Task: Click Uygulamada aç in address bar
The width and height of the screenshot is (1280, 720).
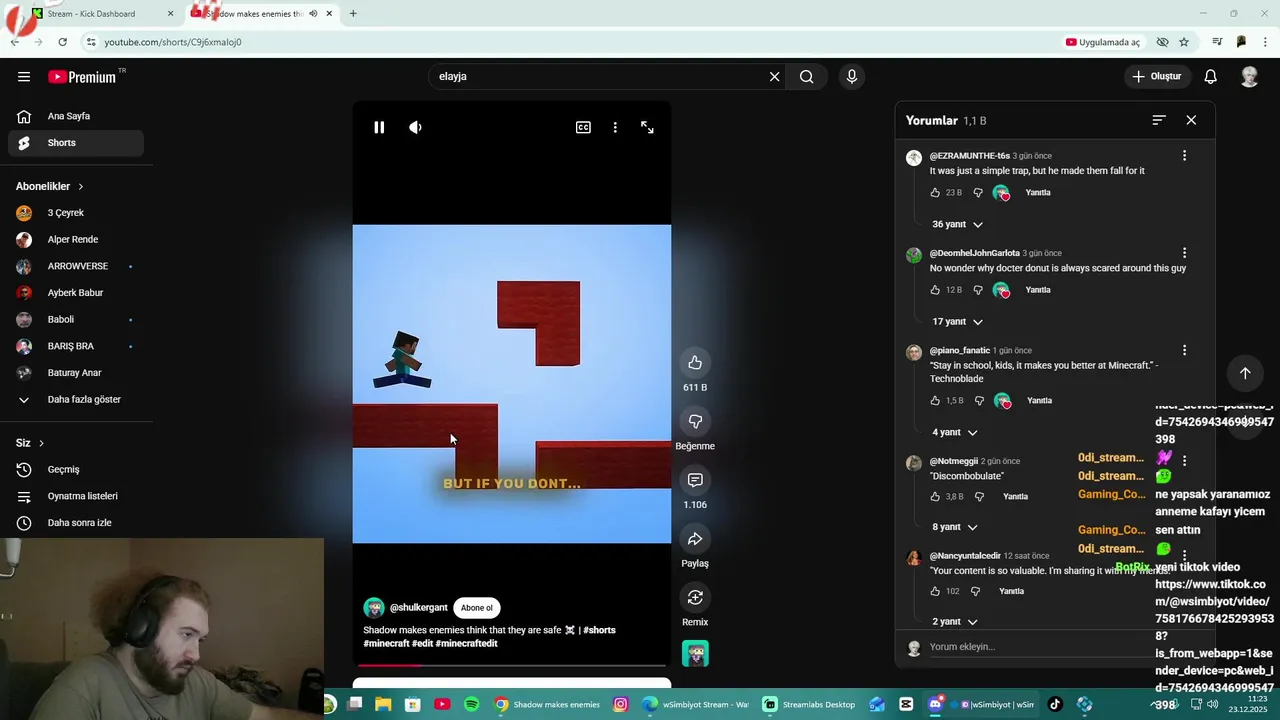Action: [1103, 42]
